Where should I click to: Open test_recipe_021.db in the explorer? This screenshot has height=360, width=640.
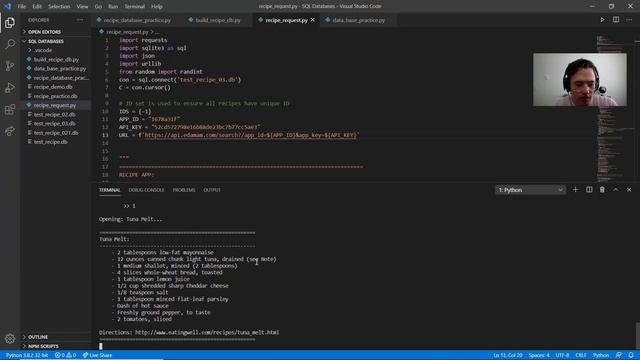click(x=56, y=133)
